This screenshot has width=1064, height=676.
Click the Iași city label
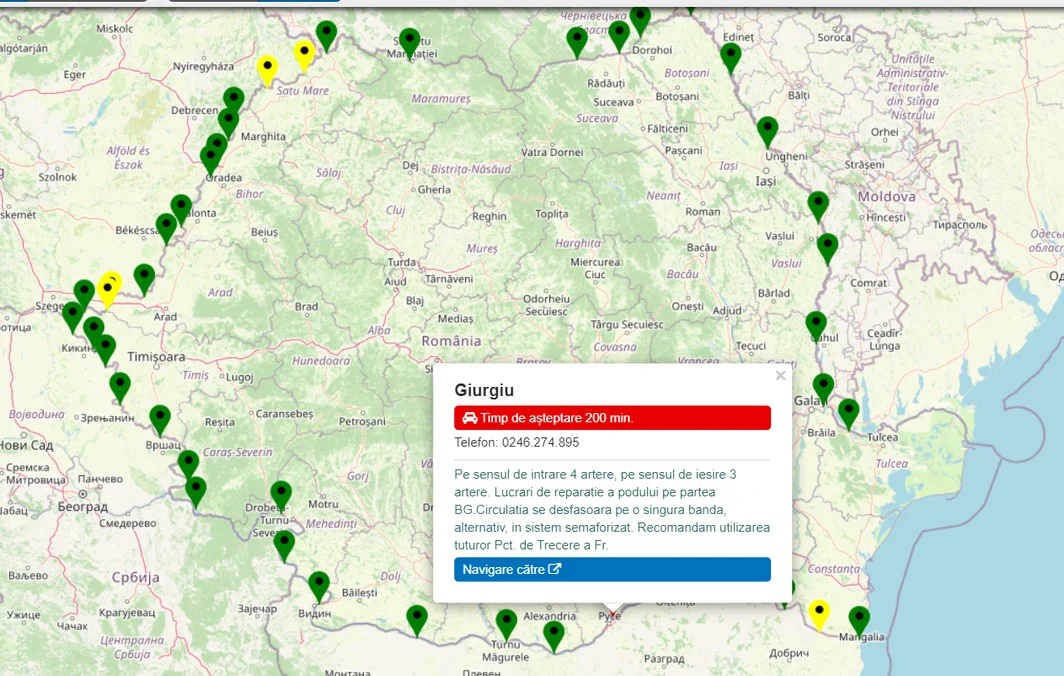pyautogui.click(x=765, y=181)
